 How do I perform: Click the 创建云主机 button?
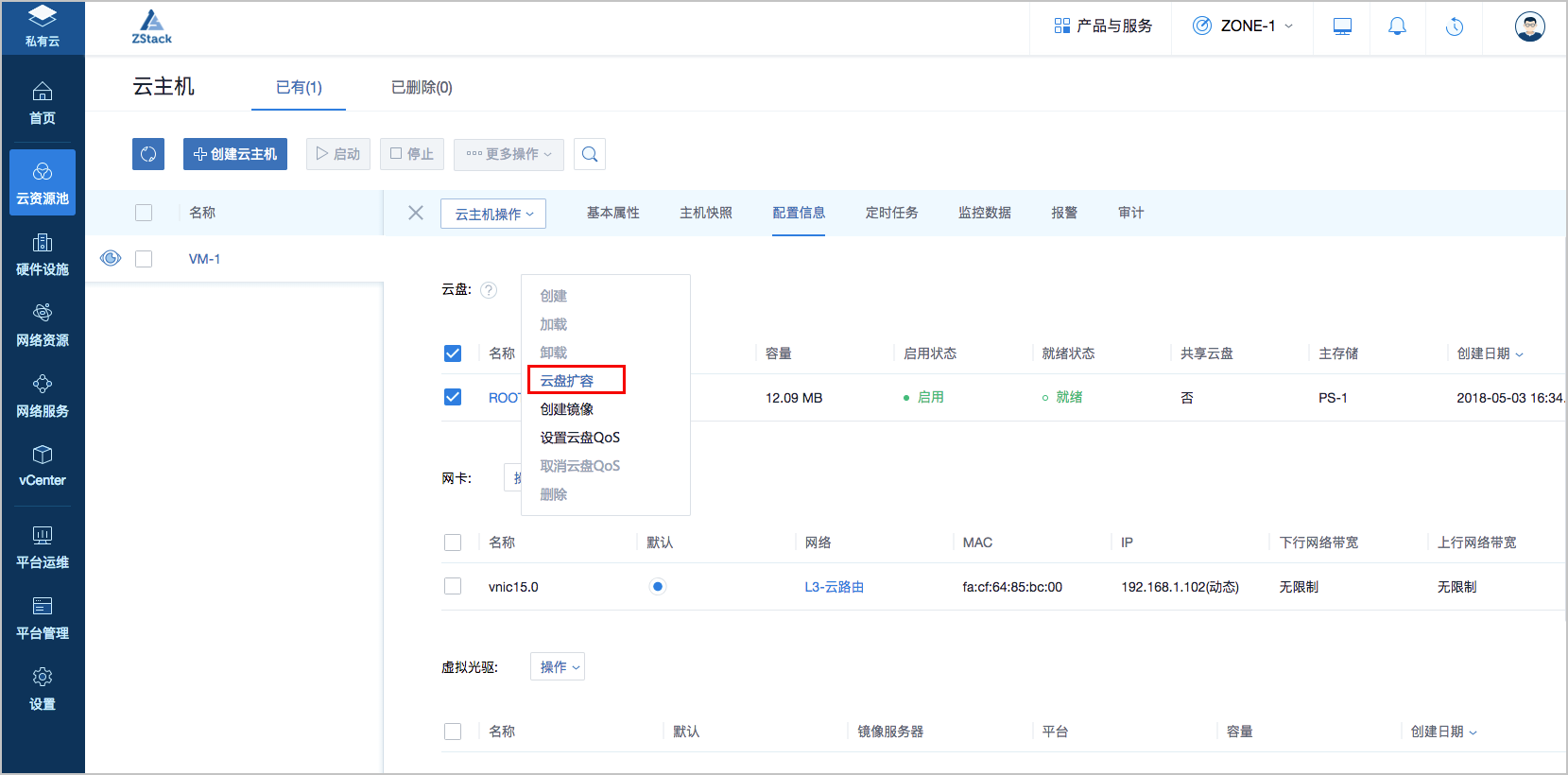(235, 154)
